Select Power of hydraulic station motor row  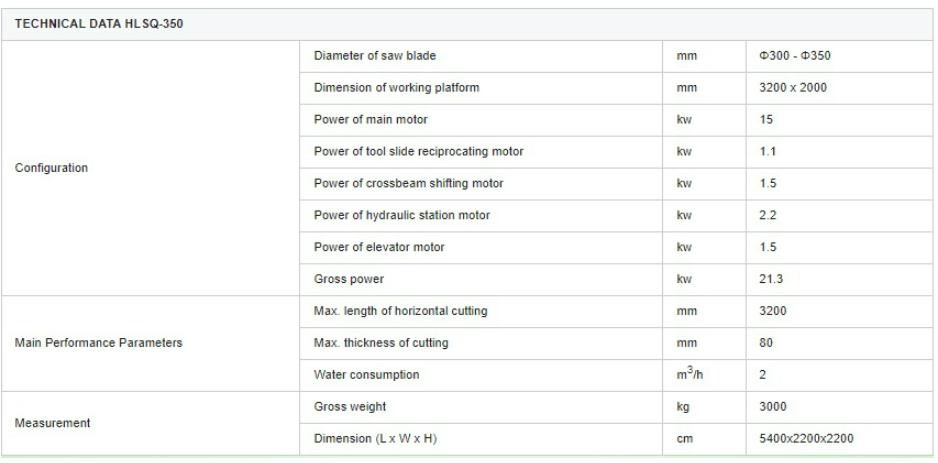click(616, 215)
